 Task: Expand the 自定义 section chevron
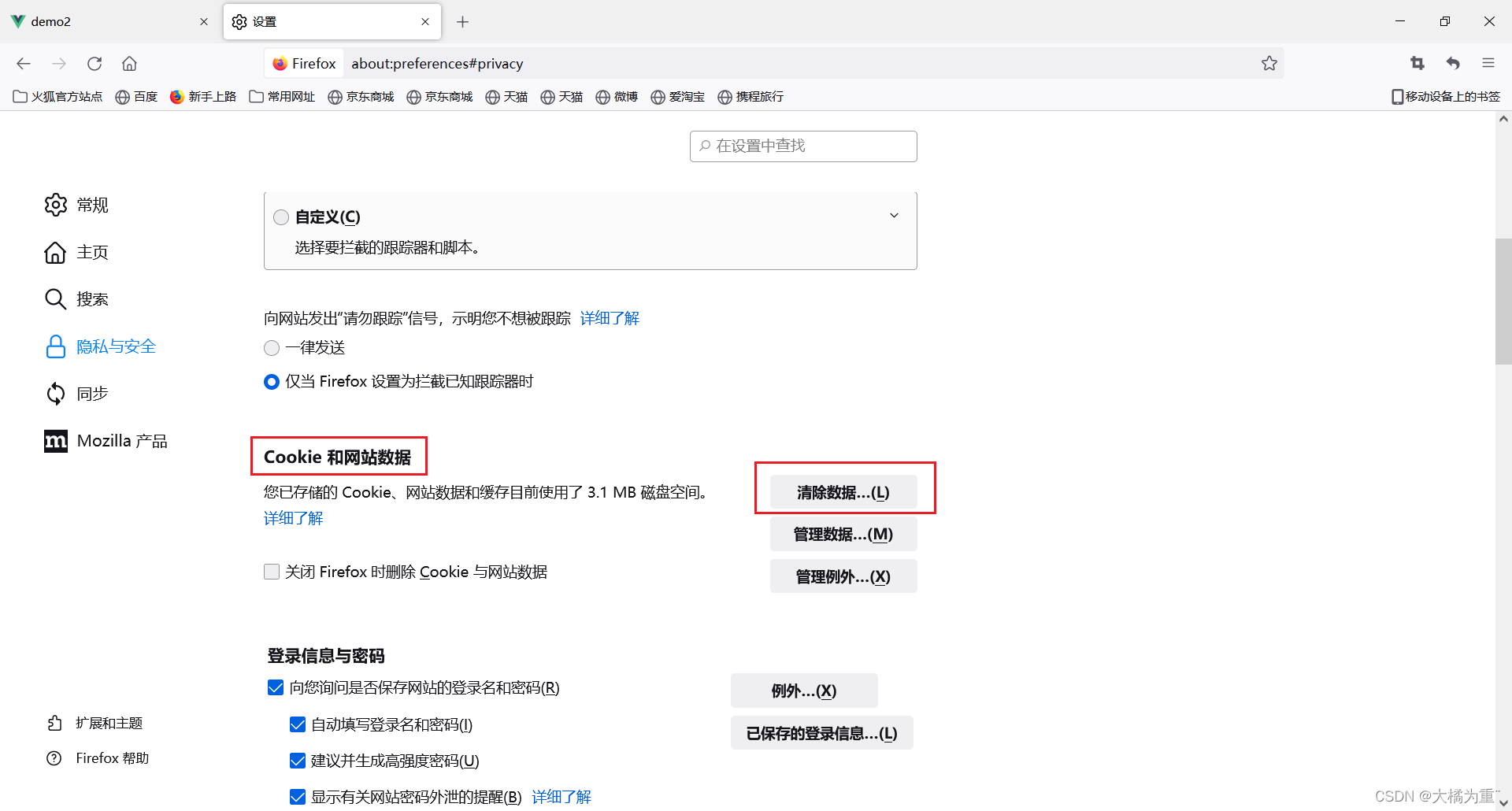click(894, 216)
